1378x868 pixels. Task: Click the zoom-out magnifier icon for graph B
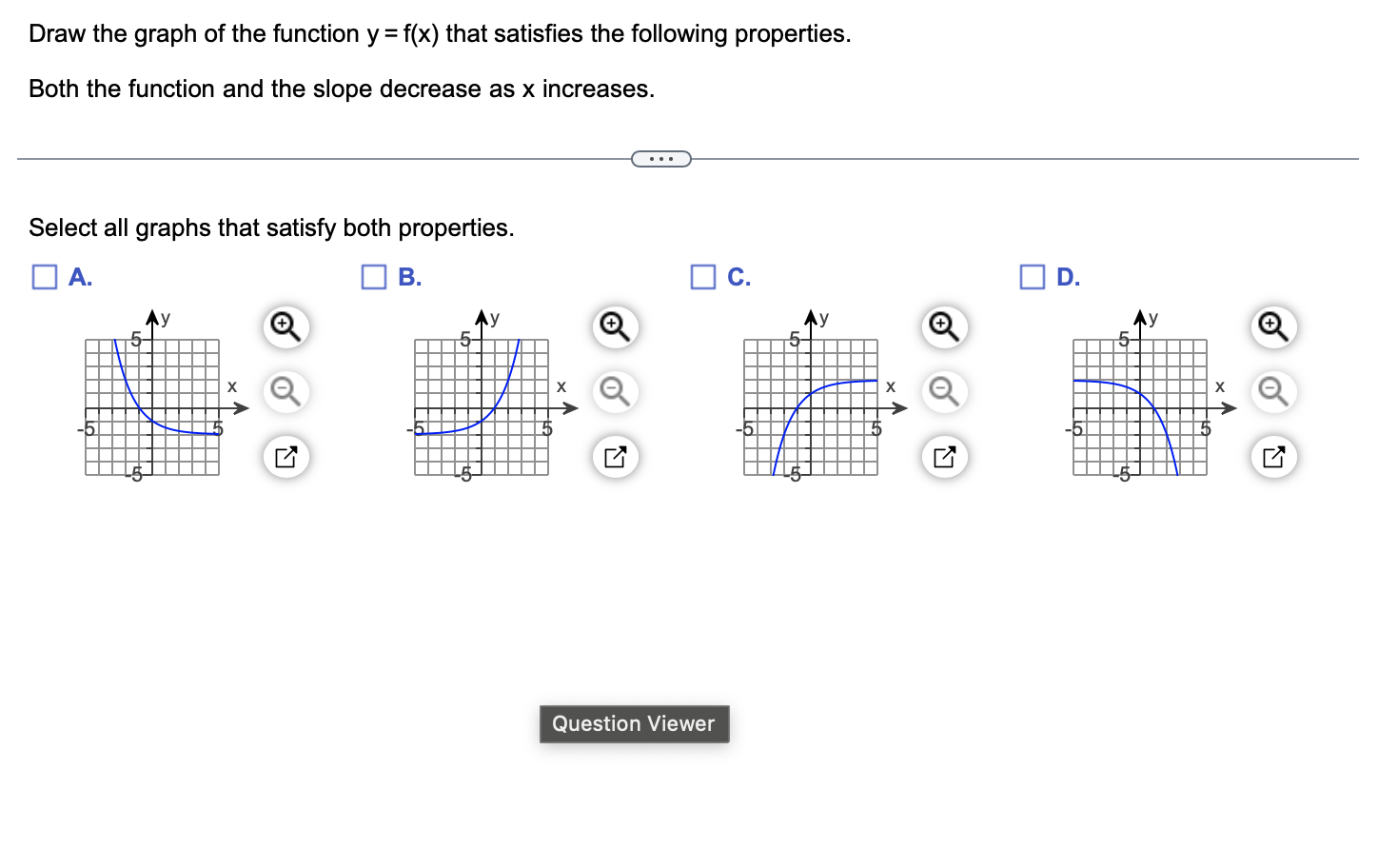click(x=614, y=391)
